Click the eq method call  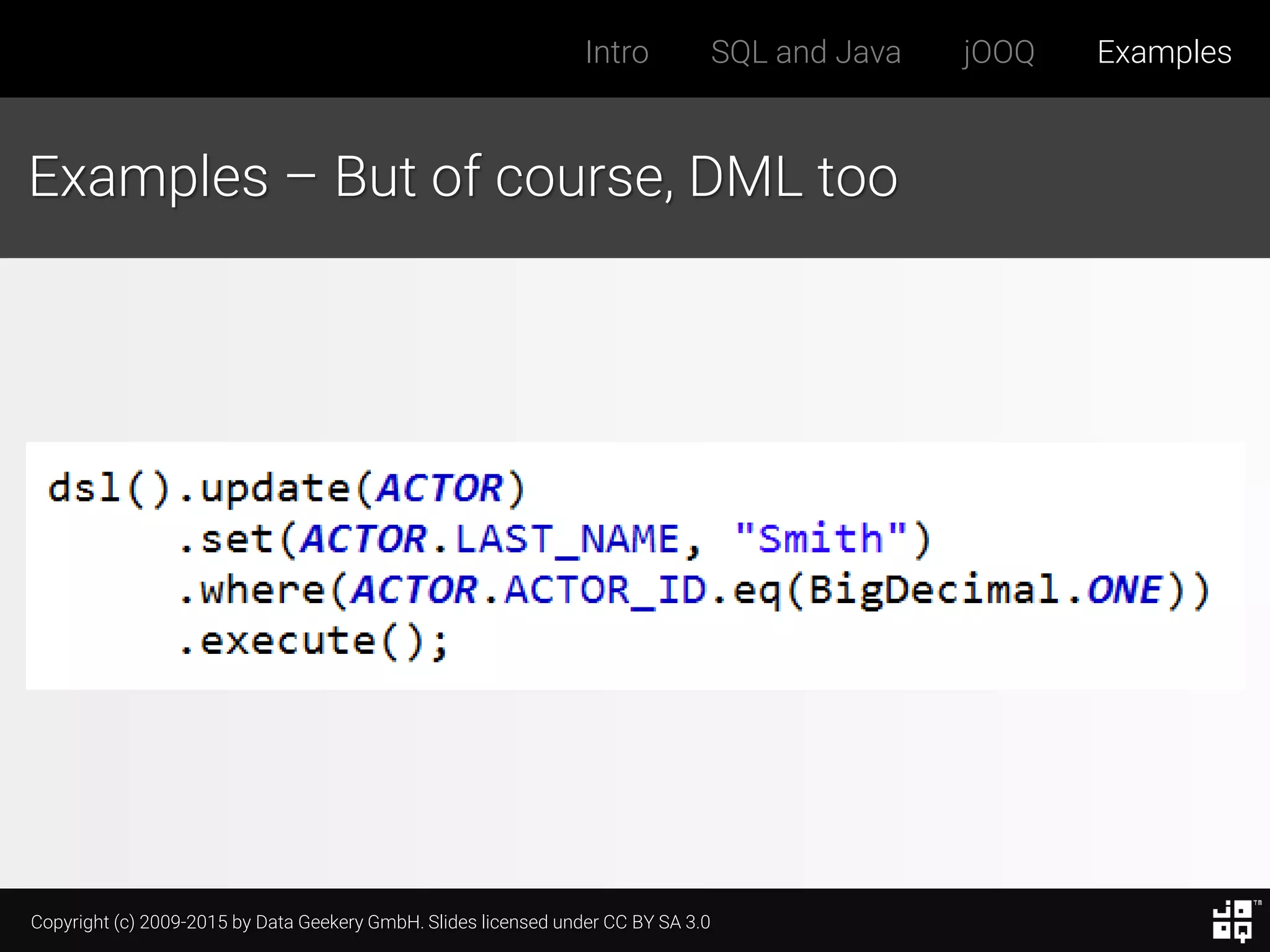[x=757, y=589]
